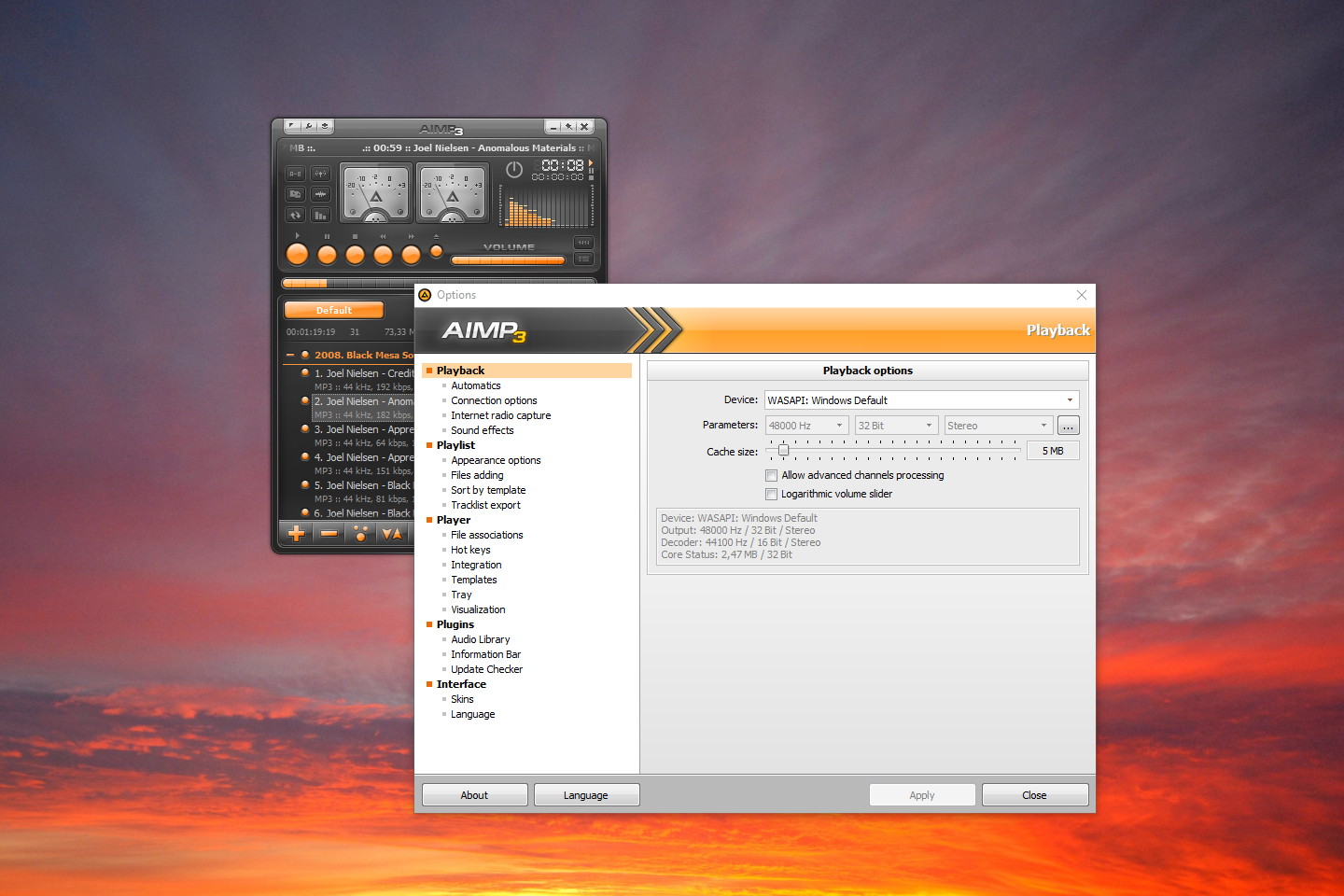Adjust the Cache size slider
The height and width of the screenshot is (896, 1344).
click(893, 451)
